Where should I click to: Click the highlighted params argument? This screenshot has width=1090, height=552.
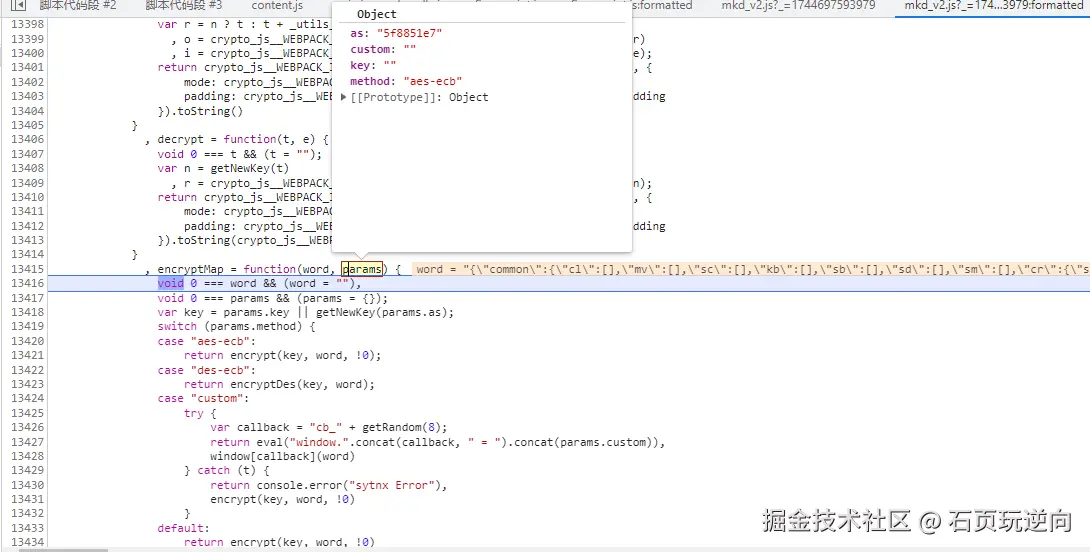361,269
